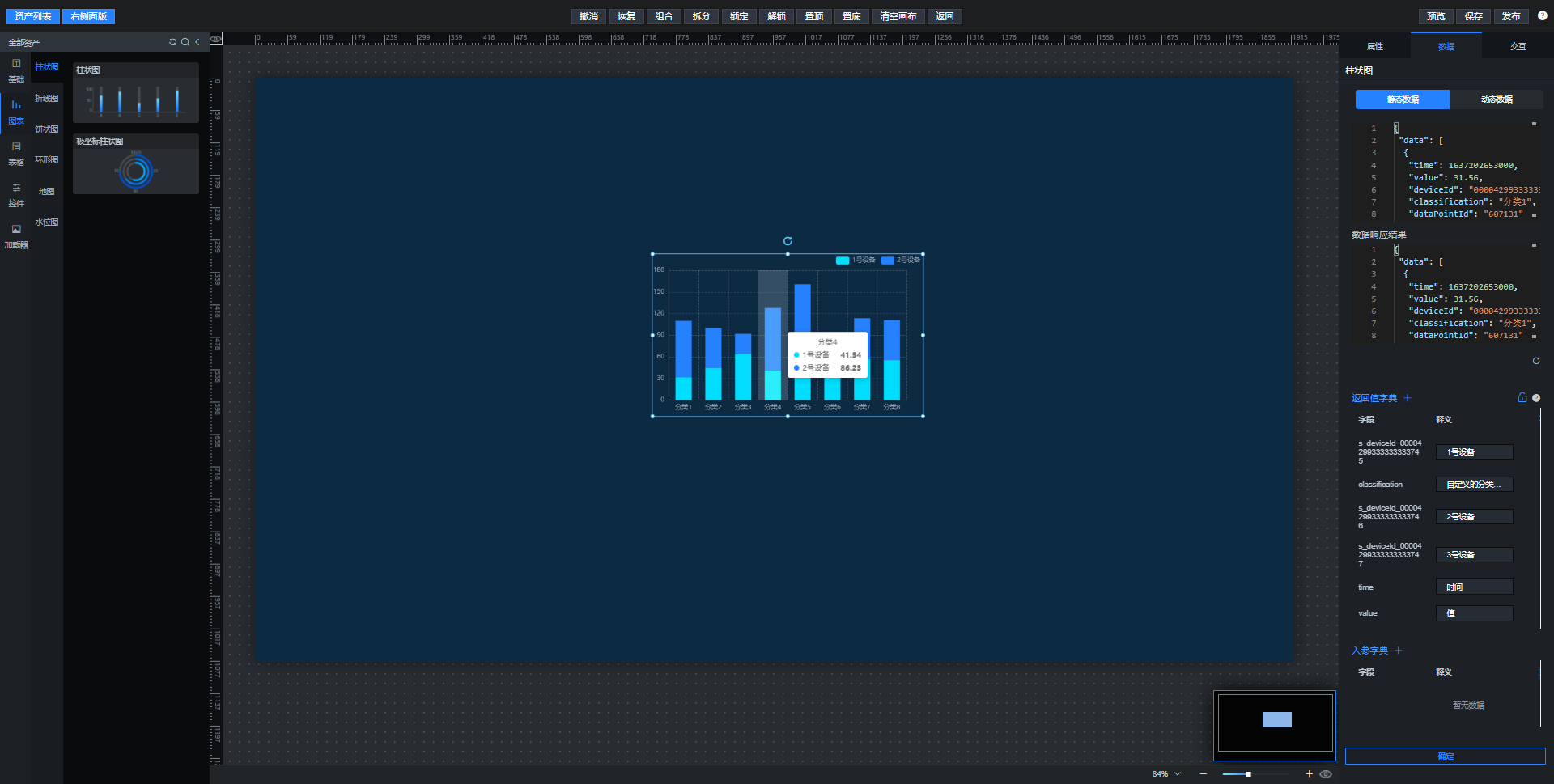Open the 加载器 loader category

[16, 236]
